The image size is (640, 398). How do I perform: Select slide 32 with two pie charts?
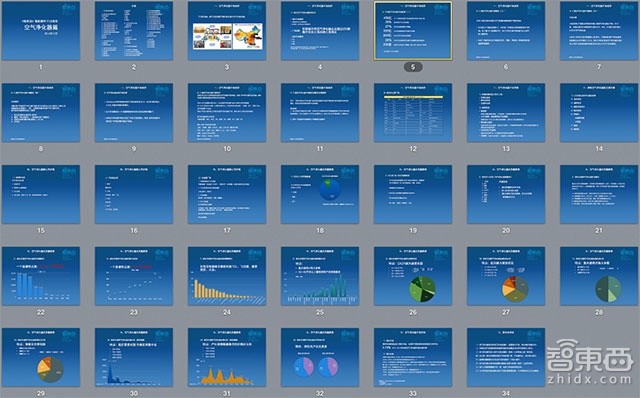[320, 358]
